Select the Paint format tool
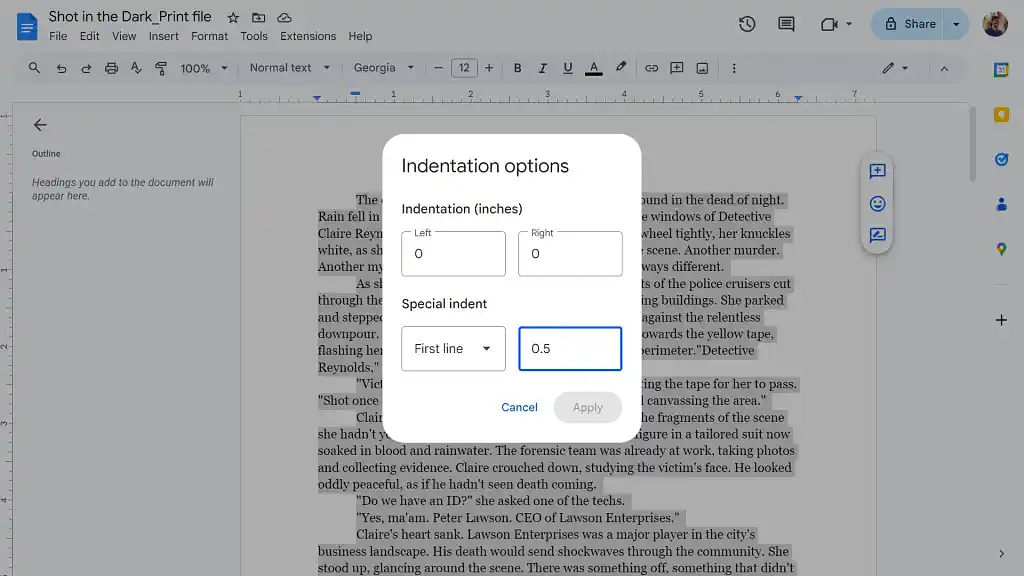 point(160,68)
